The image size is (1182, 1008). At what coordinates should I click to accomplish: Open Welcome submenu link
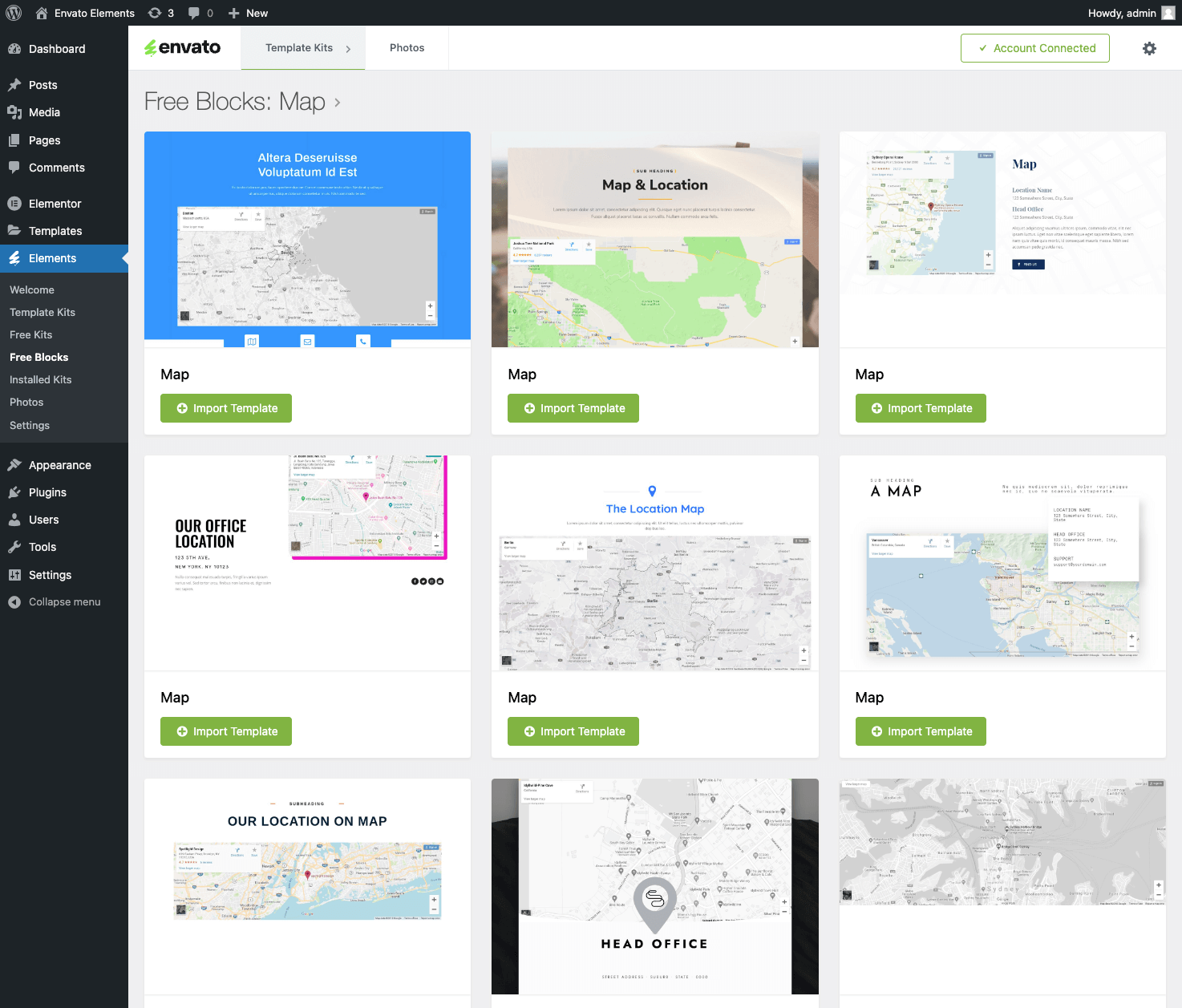click(32, 289)
